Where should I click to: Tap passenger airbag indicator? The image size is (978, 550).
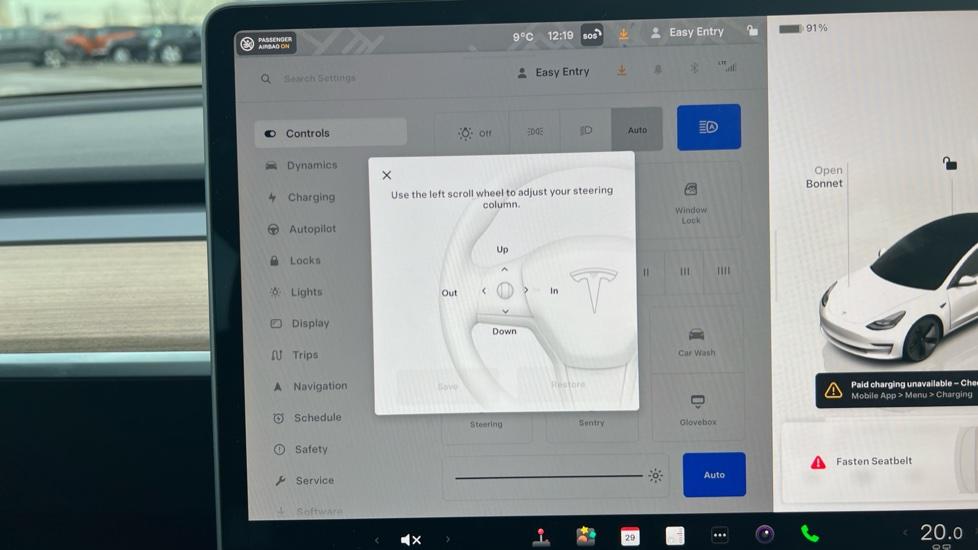tap(266, 43)
